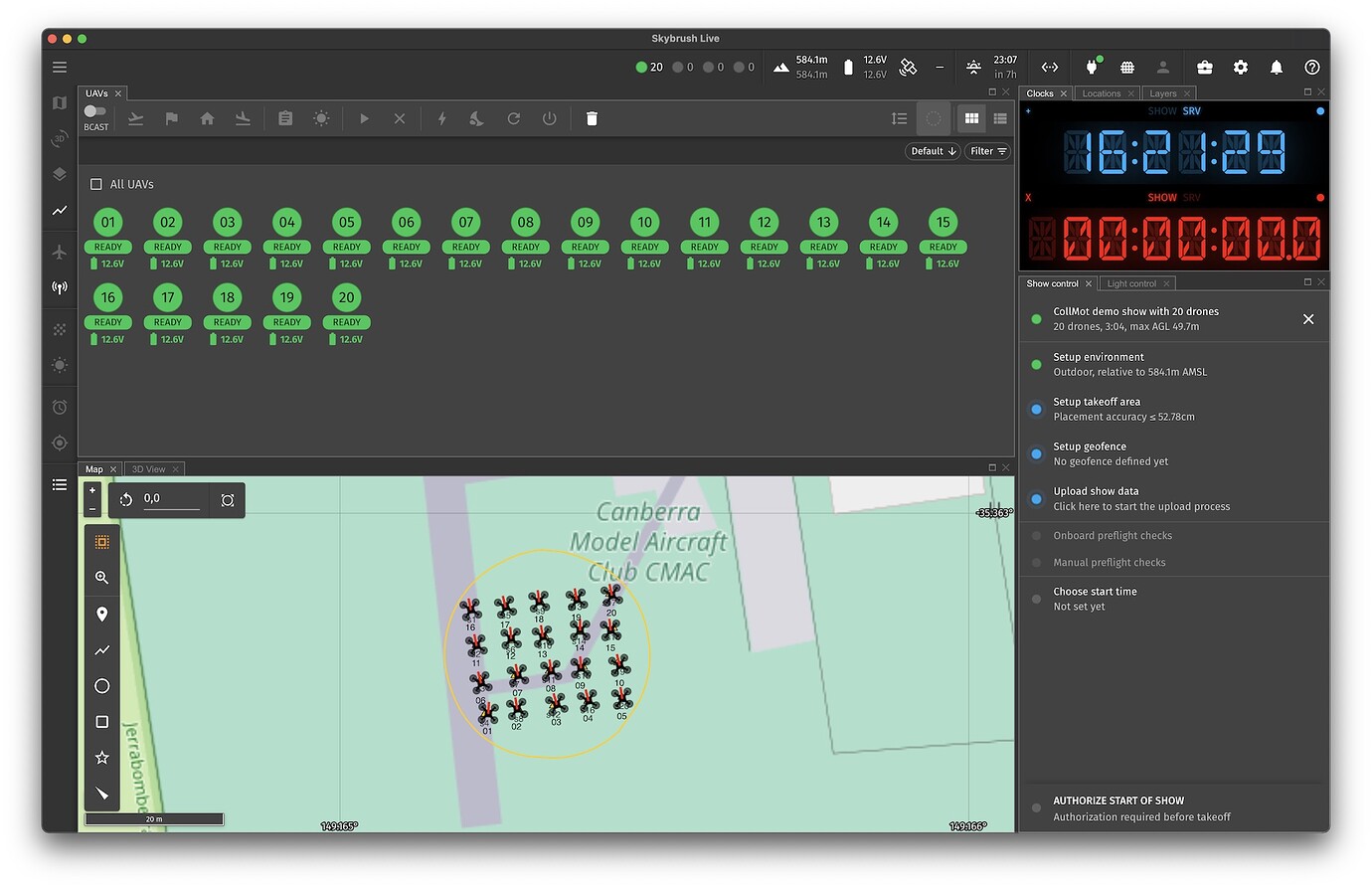Image resolution: width=1372 pixels, height=887 pixels.
Task: Click the return-to-home icon
Action: [x=207, y=118]
